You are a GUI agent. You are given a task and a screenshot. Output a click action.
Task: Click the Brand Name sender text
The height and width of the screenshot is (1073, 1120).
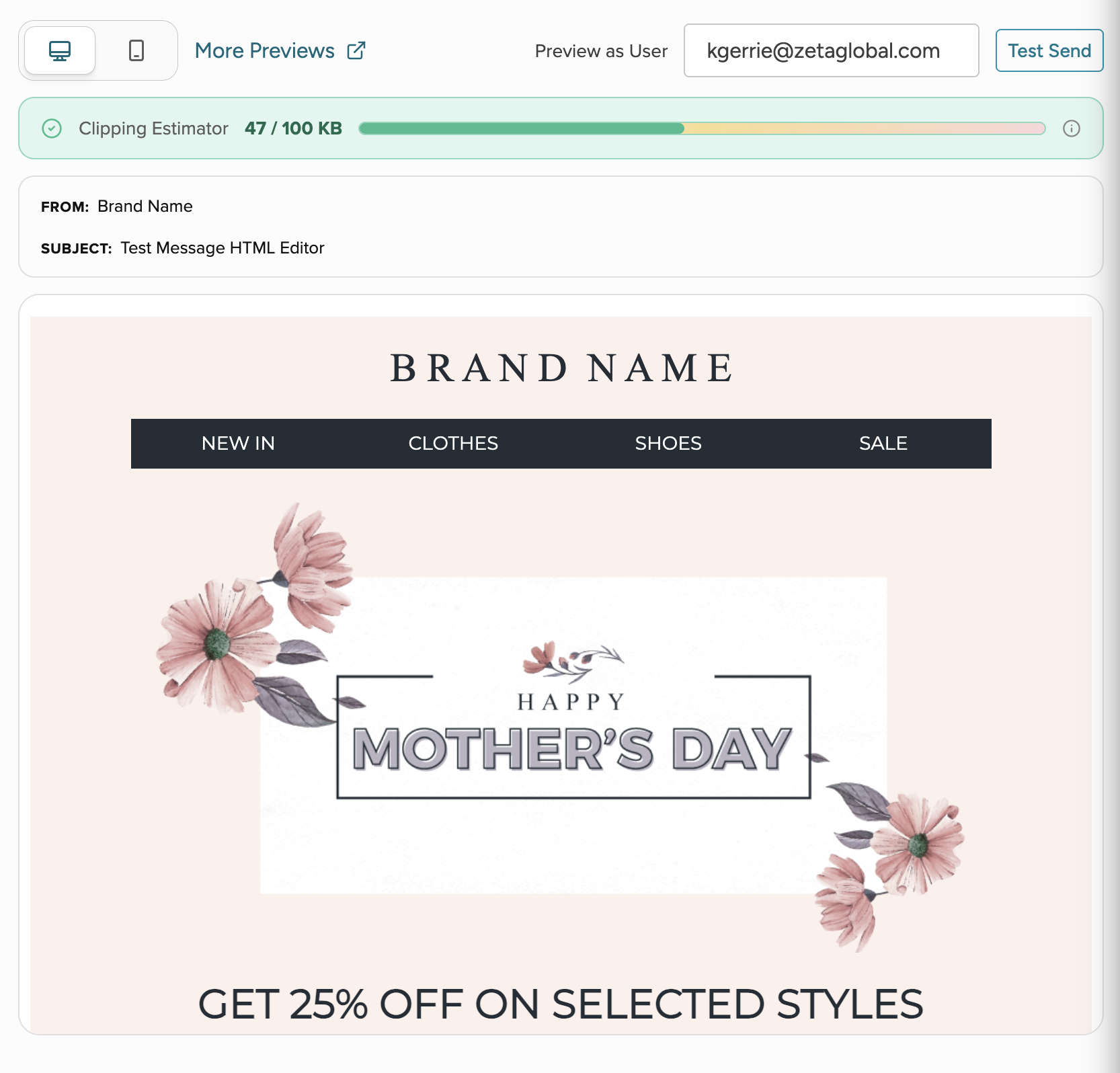[x=145, y=206]
